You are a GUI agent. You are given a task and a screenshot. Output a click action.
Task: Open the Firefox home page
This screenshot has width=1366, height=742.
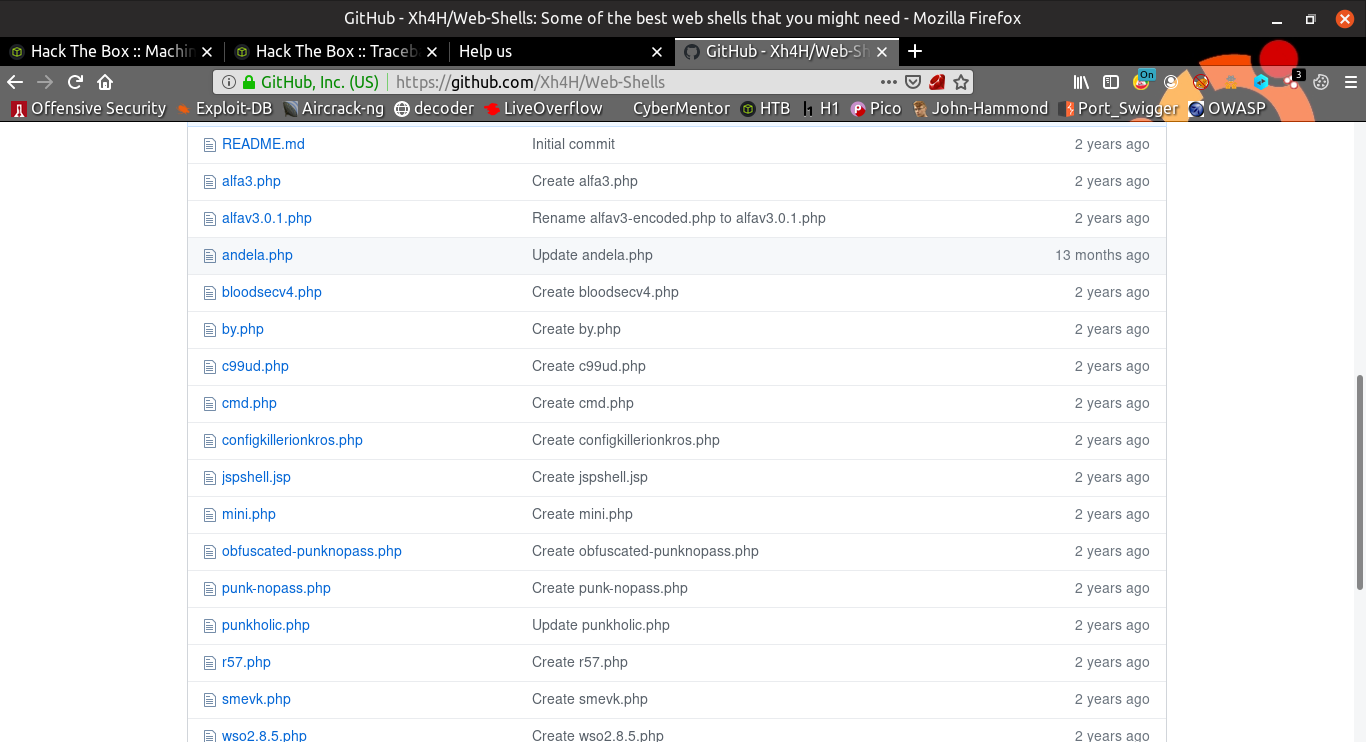coord(105,82)
